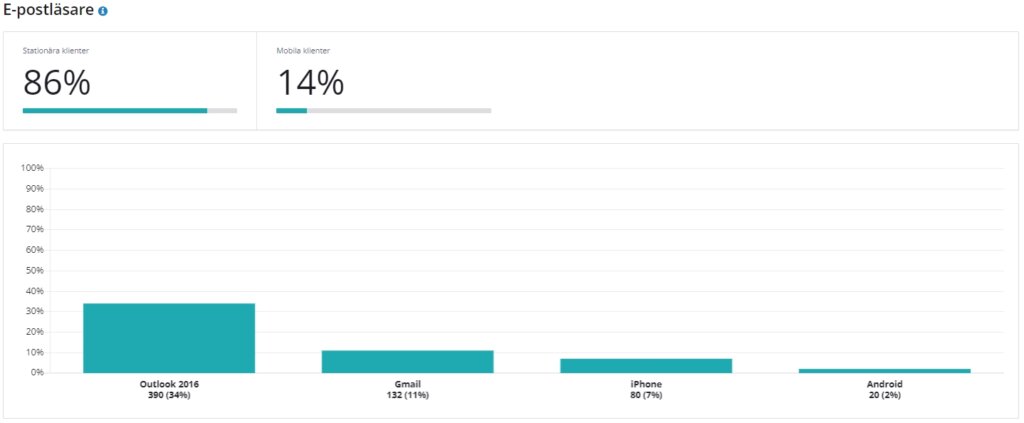Click the Outlook 2016 axis label

click(169, 384)
